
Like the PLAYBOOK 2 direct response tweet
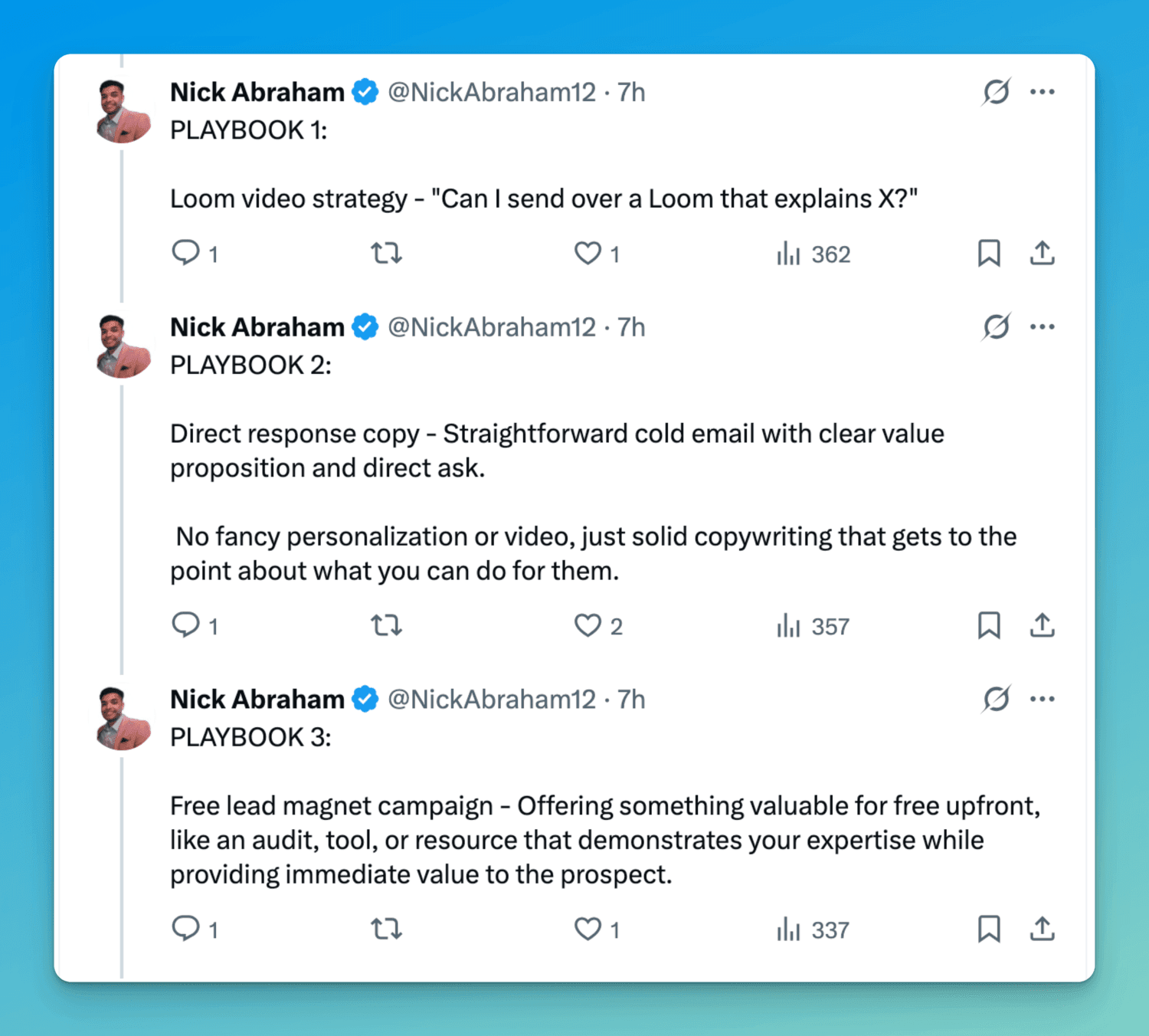pos(588,625)
